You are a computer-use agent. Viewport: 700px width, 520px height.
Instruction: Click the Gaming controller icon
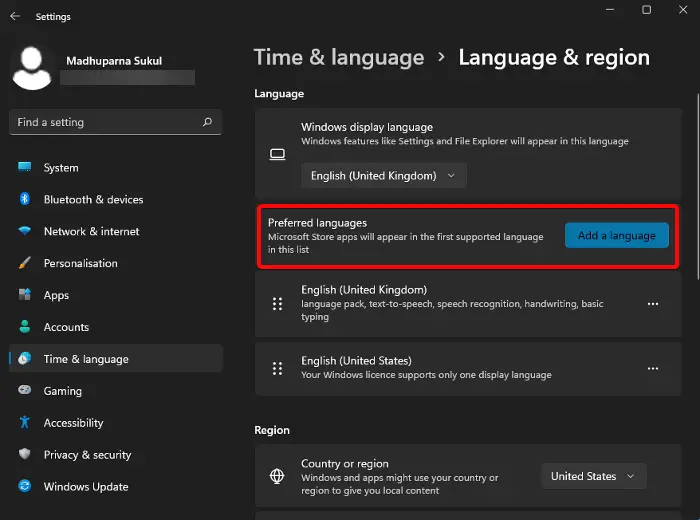(x=25, y=390)
